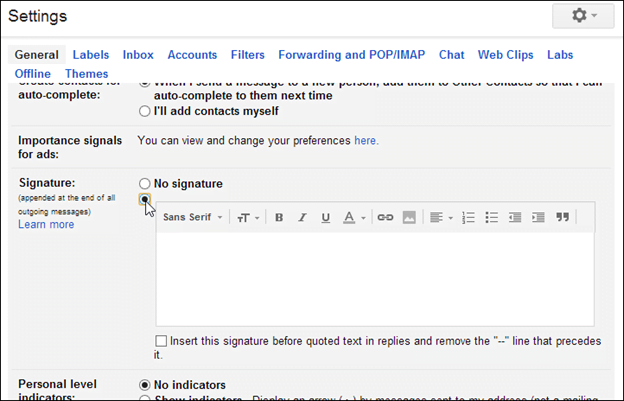This screenshot has height=401, width=624.
Task: Switch to the Labels settings tab
Action: pyautogui.click(x=91, y=55)
